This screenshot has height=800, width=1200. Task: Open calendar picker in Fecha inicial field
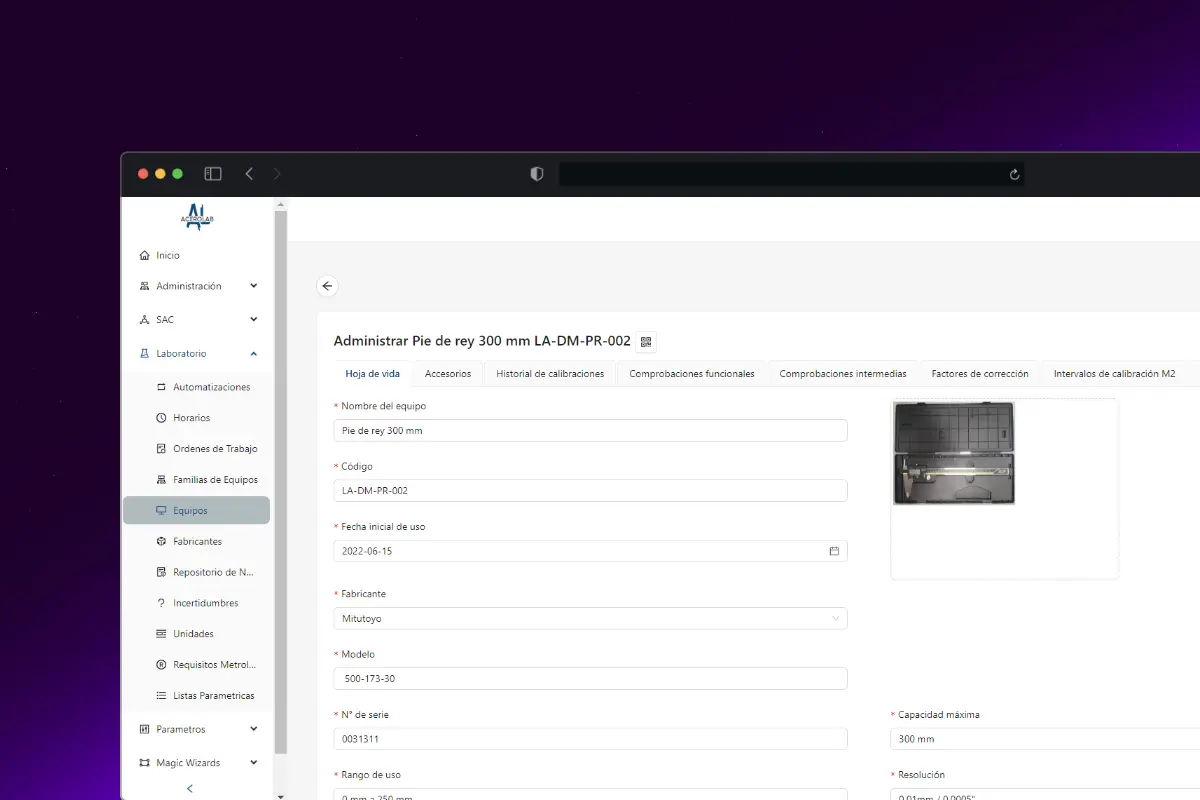point(834,551)
